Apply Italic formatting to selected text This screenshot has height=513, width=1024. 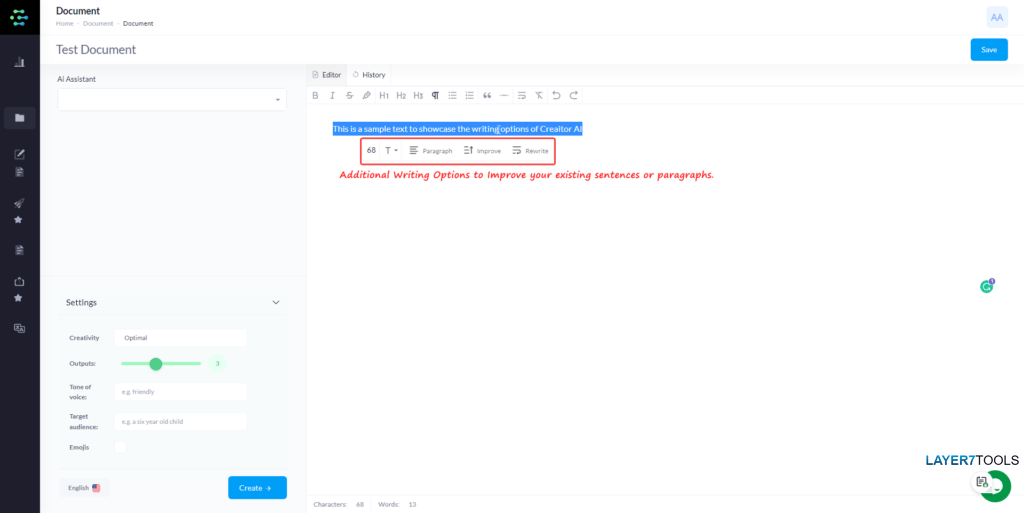tap(332, 95)
